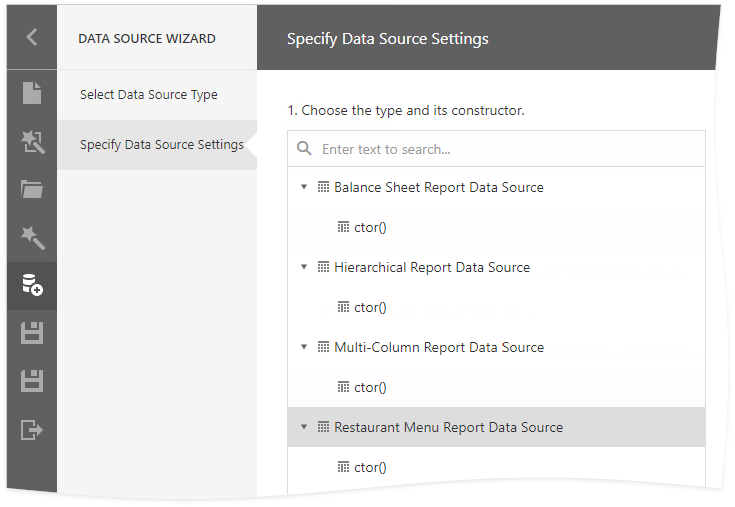735x507 pixels.
Task: Click the back arrow at top of sidebar
Action: pyautogui.click(x=32, y=37)
